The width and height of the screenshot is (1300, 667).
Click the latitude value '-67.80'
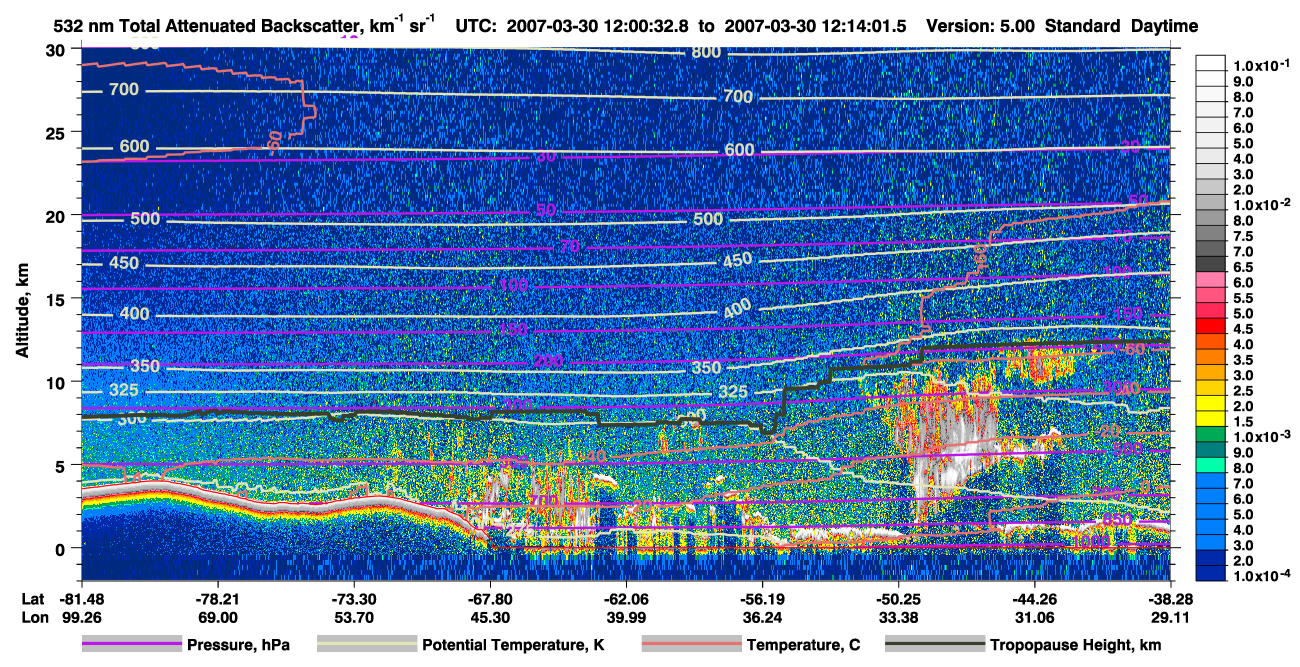pos(489,600)
